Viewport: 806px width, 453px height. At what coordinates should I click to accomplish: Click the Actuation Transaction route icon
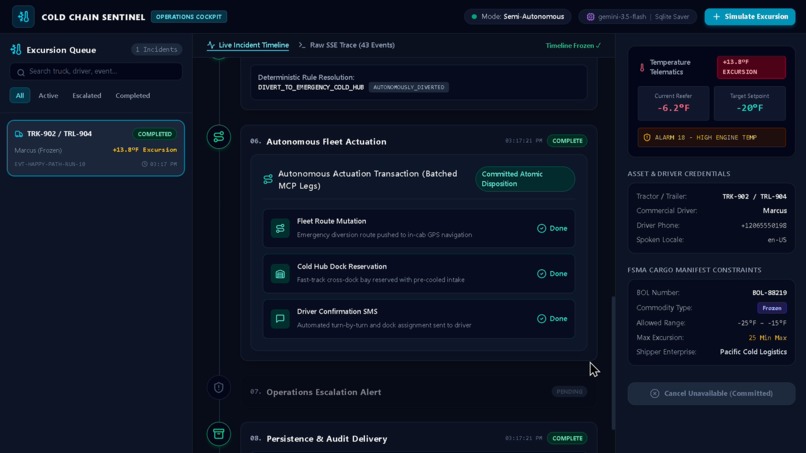pos(268,179)
